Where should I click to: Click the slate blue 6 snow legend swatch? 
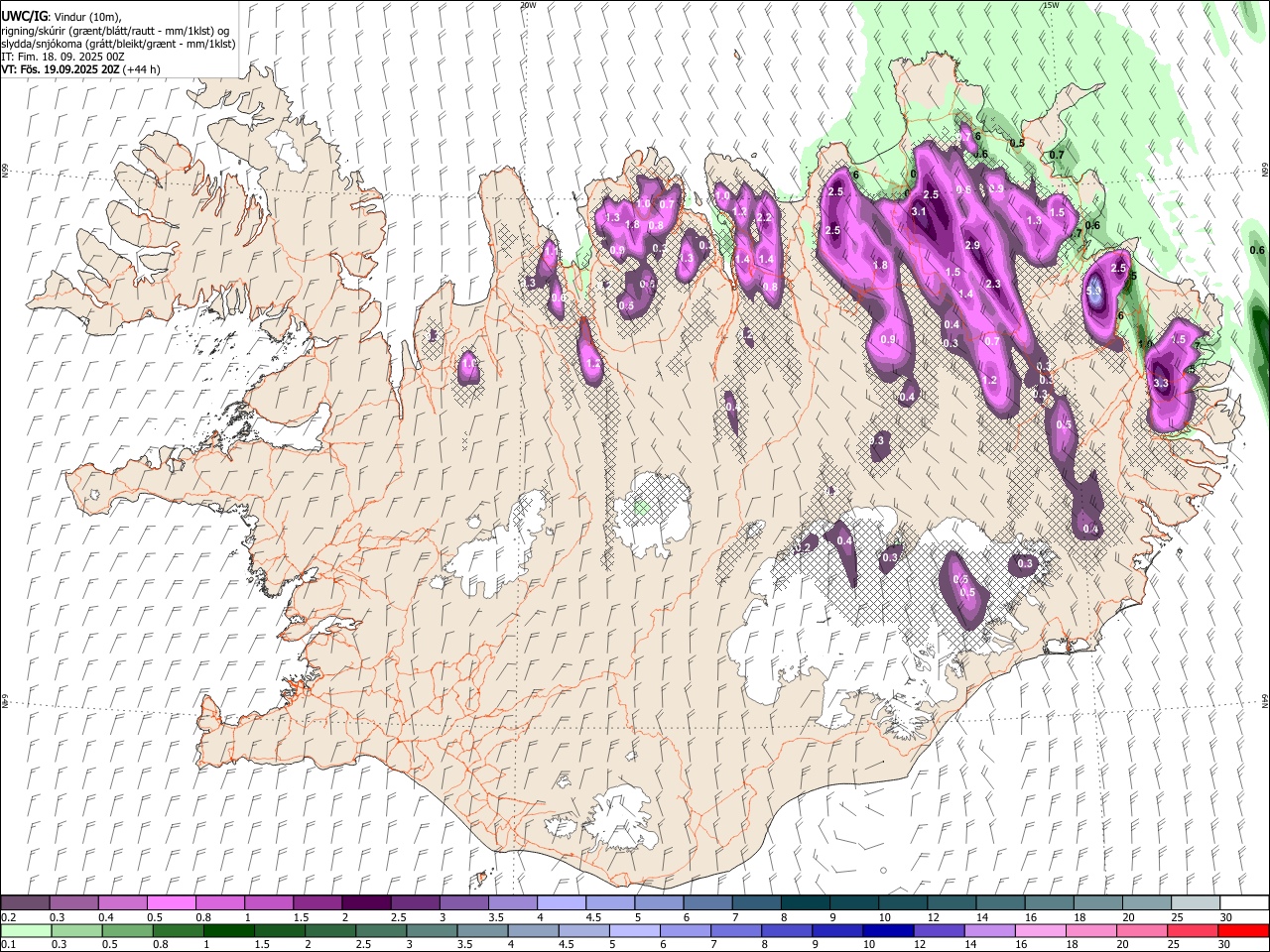707,902
